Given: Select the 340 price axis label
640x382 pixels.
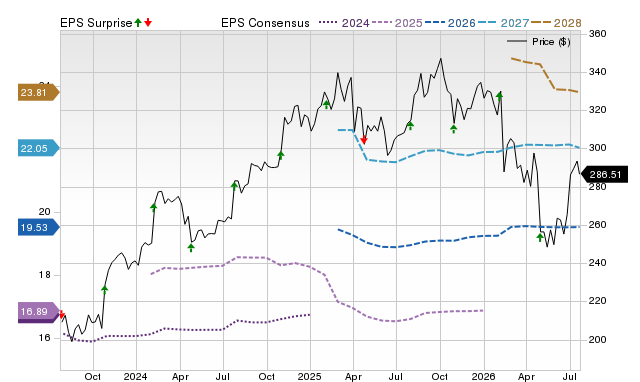Looking at the screenshot, I should (x=597, y=72).
